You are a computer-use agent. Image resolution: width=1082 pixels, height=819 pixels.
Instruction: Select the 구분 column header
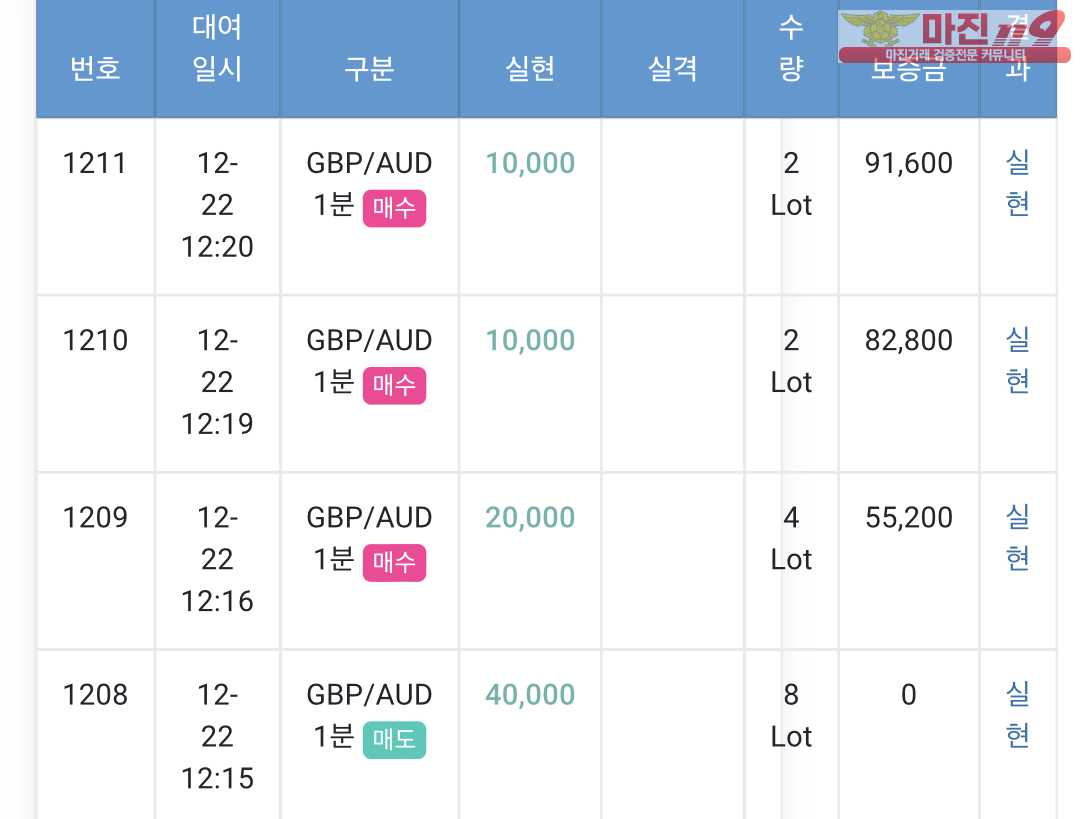tap(369, 68)
